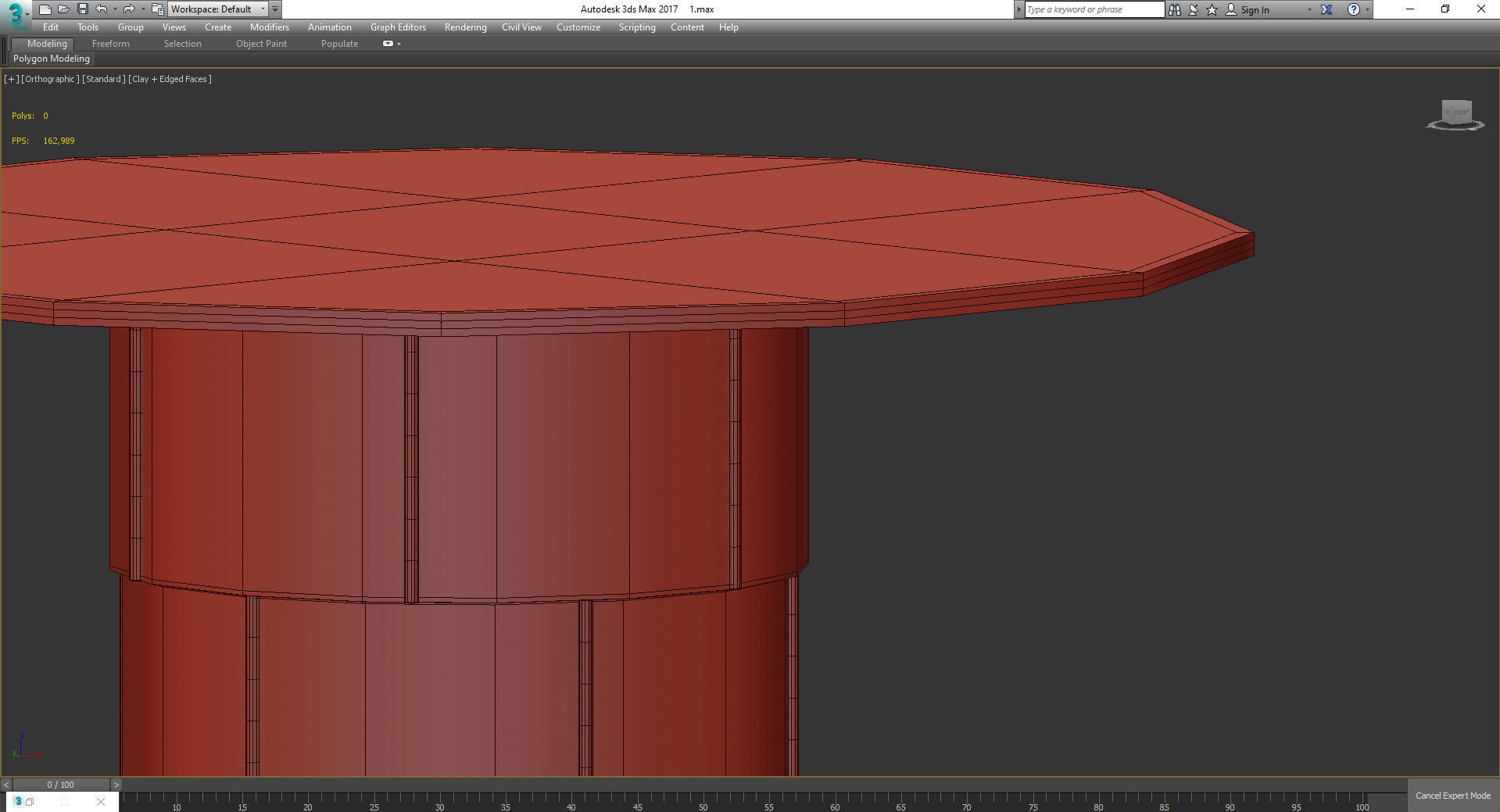1500x812 pixels.
Task: Click Sign In link
Action: click(x=1255, y=10)
